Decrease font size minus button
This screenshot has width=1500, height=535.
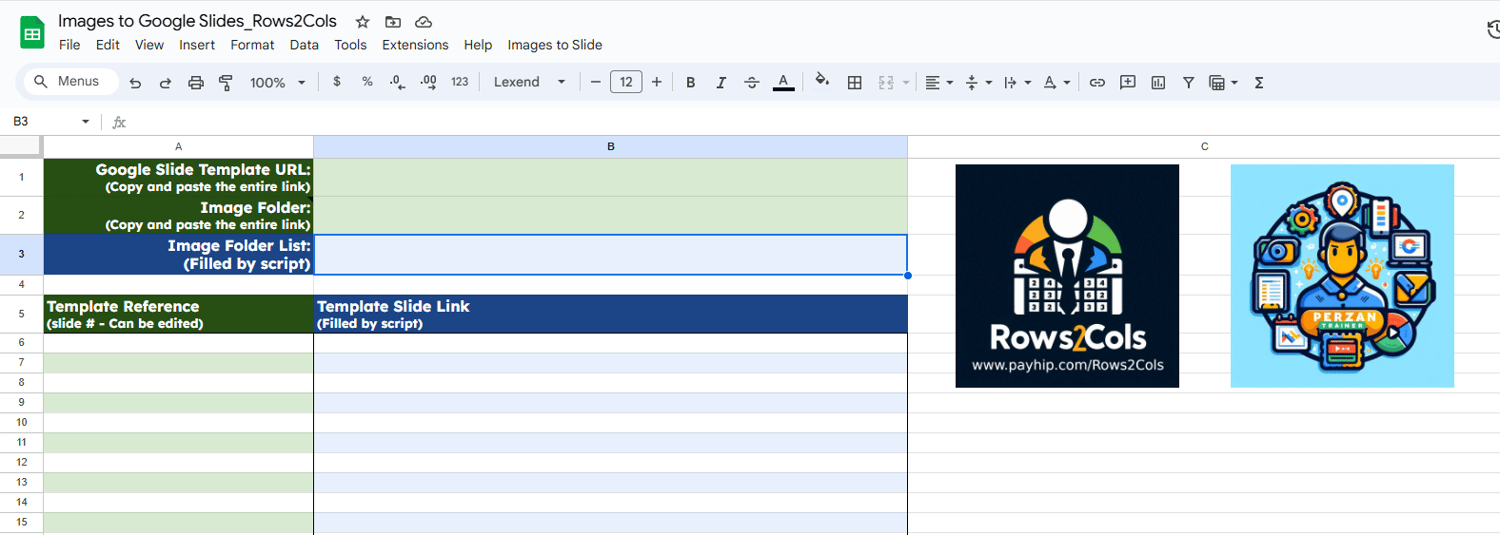tap(596, 82)
